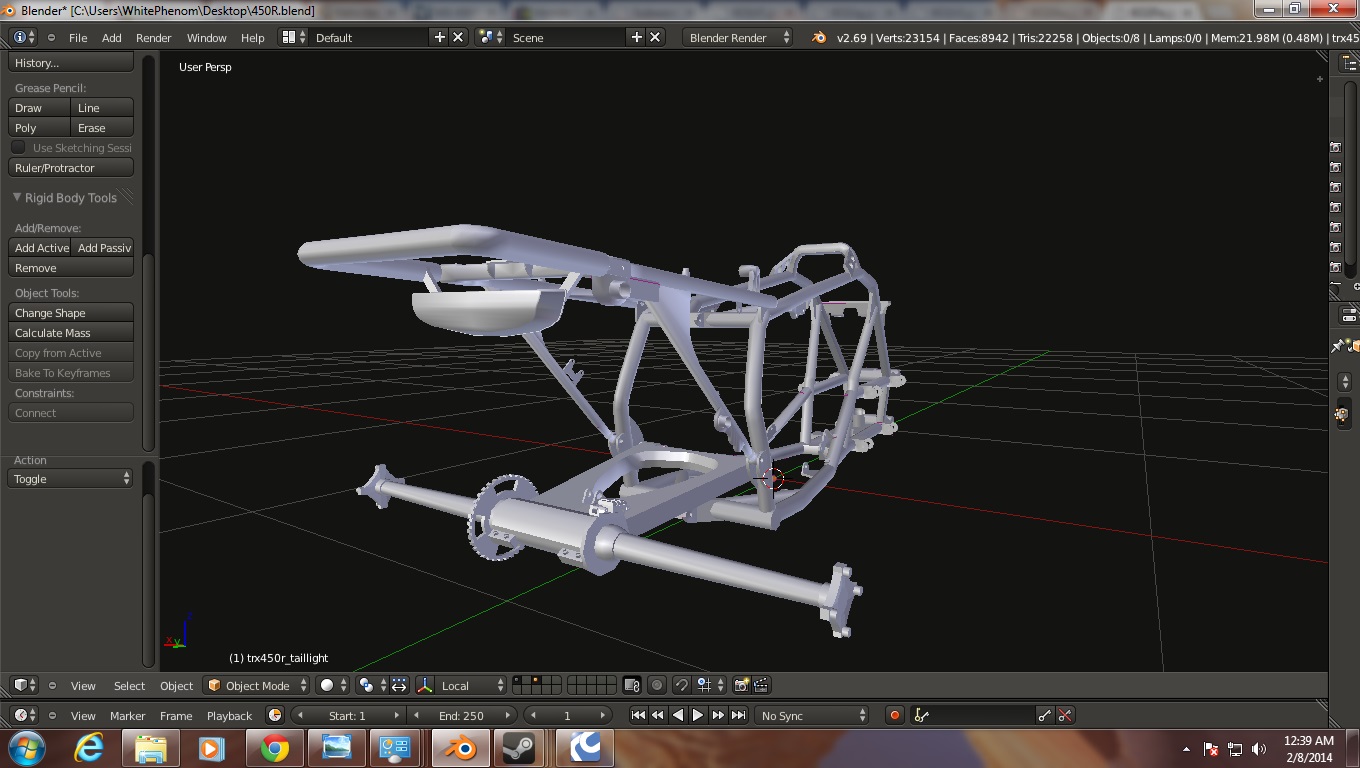Delete the Default screen layout

click(458, 37)
